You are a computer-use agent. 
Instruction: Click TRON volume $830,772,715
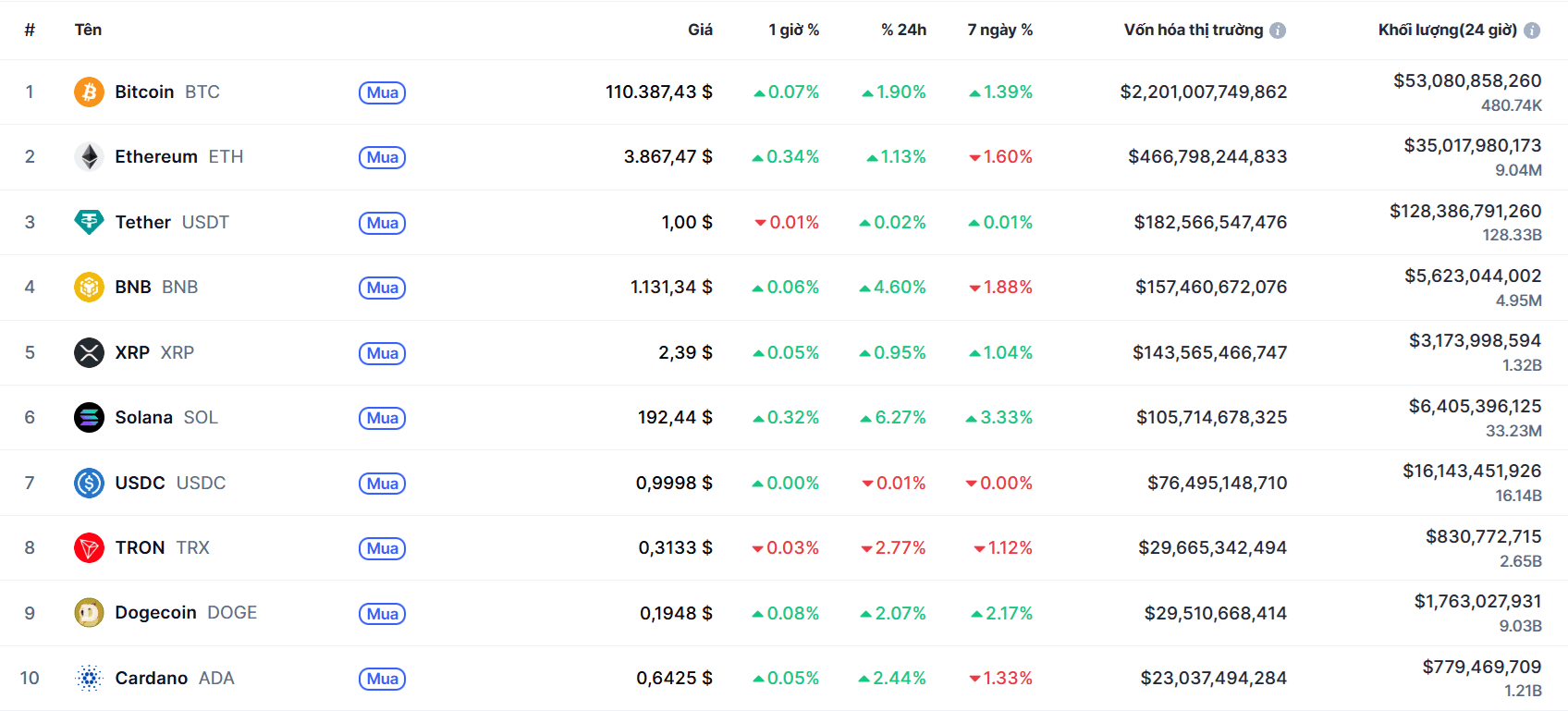[x=1484, y=536]
